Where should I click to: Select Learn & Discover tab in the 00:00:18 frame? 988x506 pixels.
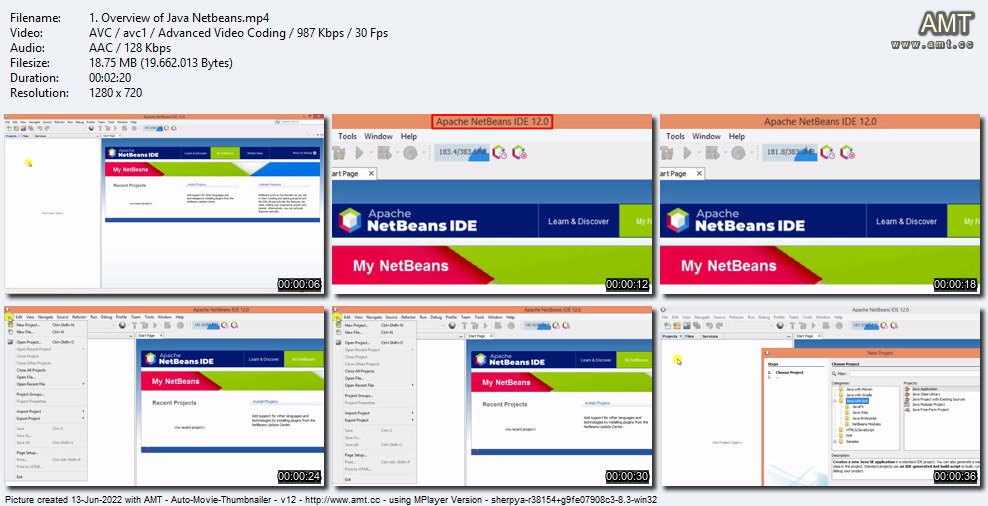[906, 221]
